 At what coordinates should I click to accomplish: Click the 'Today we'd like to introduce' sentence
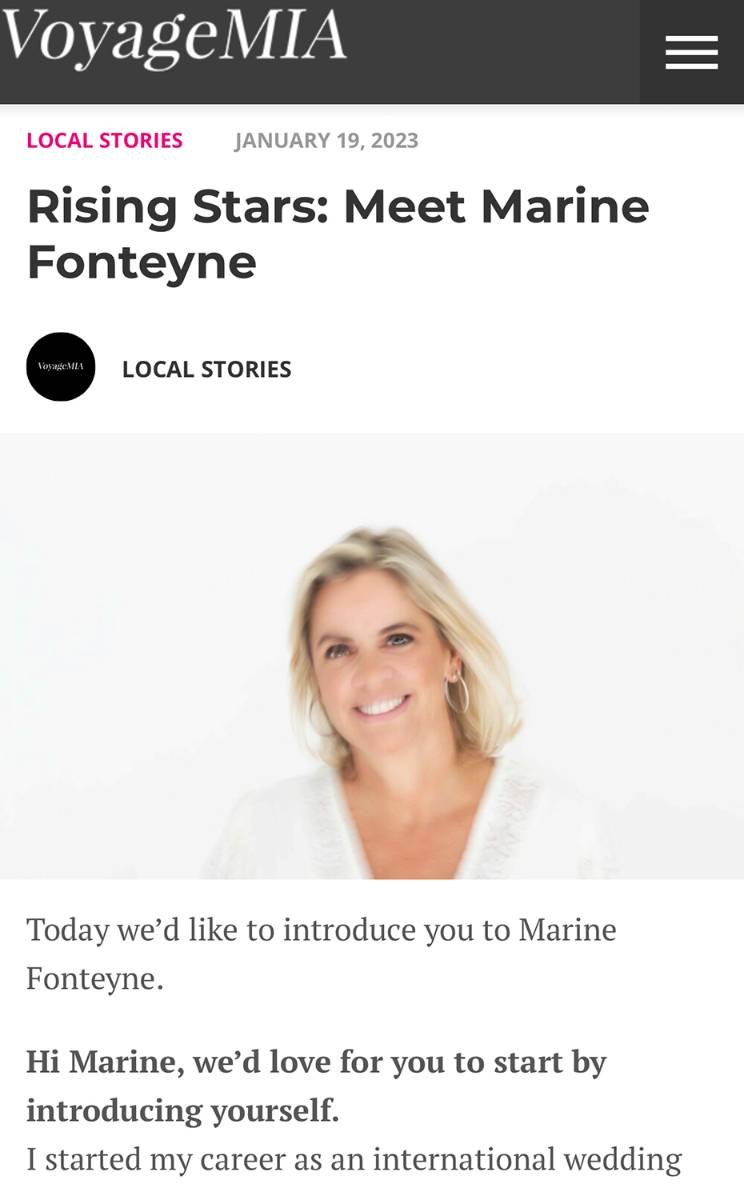pyautogui.click(x=321, y=953)
